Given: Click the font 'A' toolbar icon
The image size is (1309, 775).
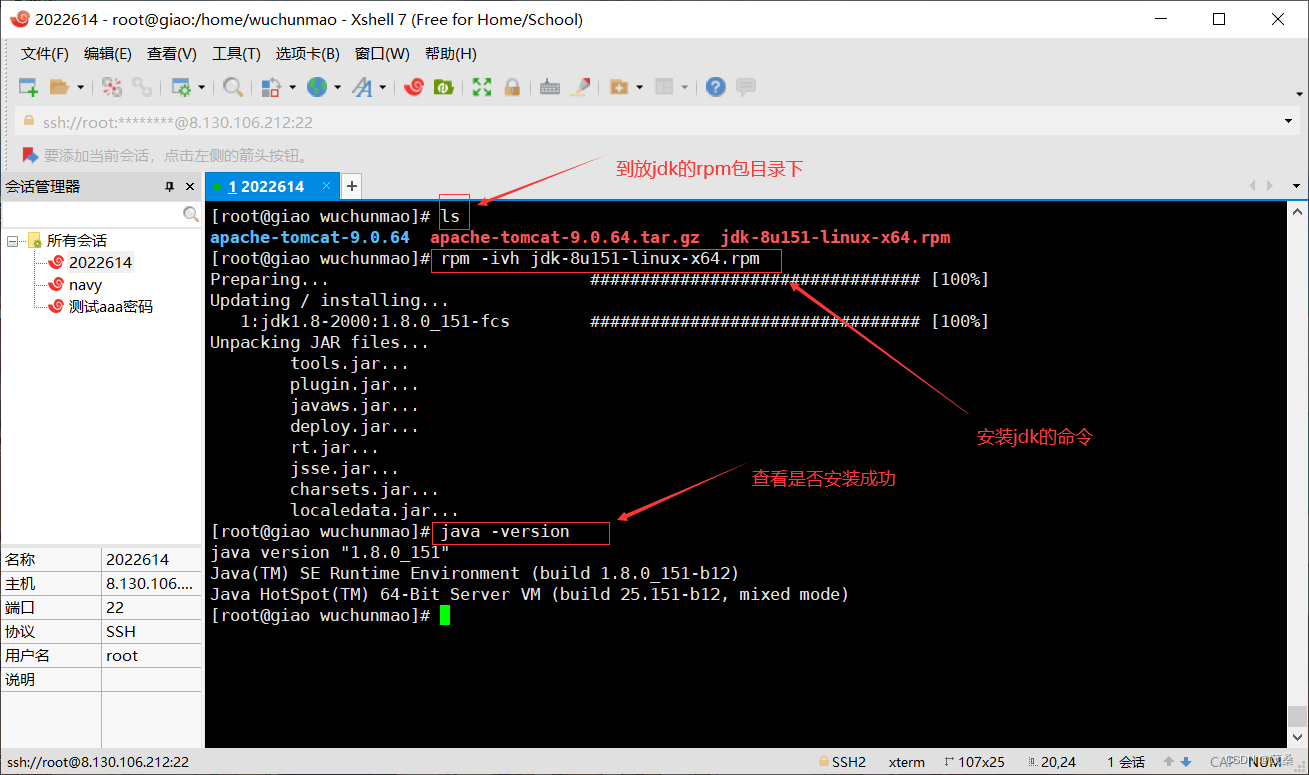Looking at the screenshot, I should click(362, 87).
